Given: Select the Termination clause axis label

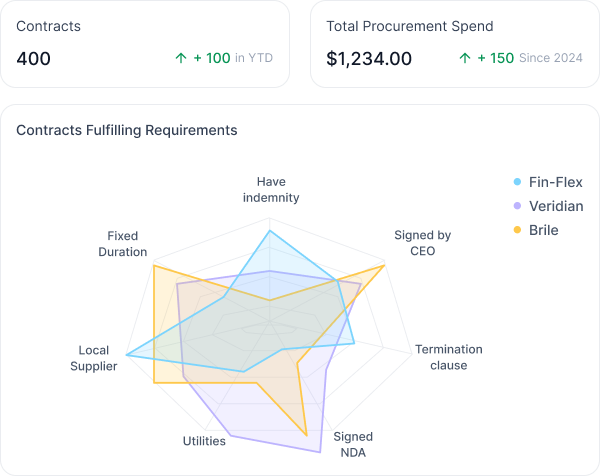Looking at the screenshot, I should [448, 357].
